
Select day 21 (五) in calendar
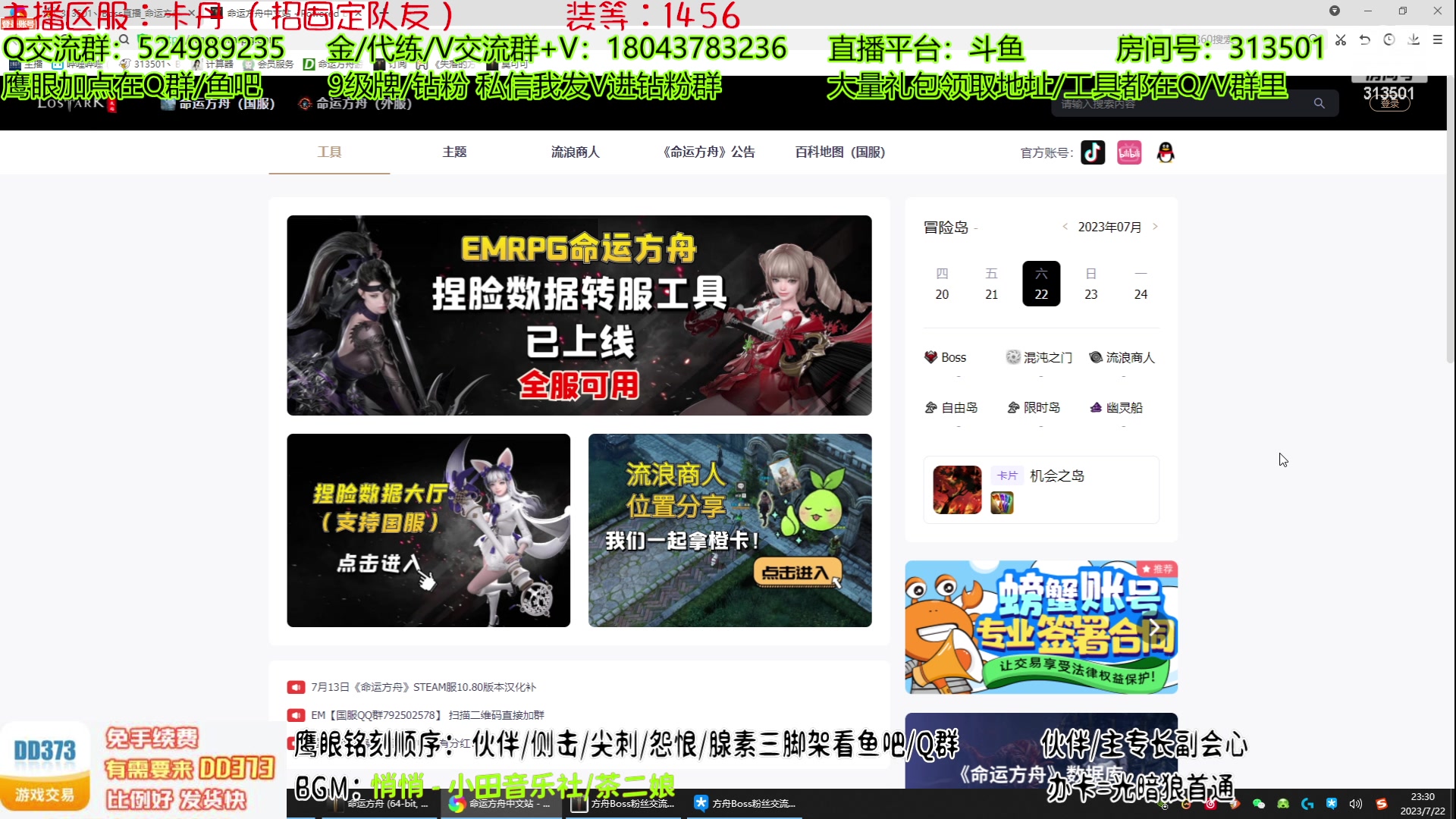991,284
